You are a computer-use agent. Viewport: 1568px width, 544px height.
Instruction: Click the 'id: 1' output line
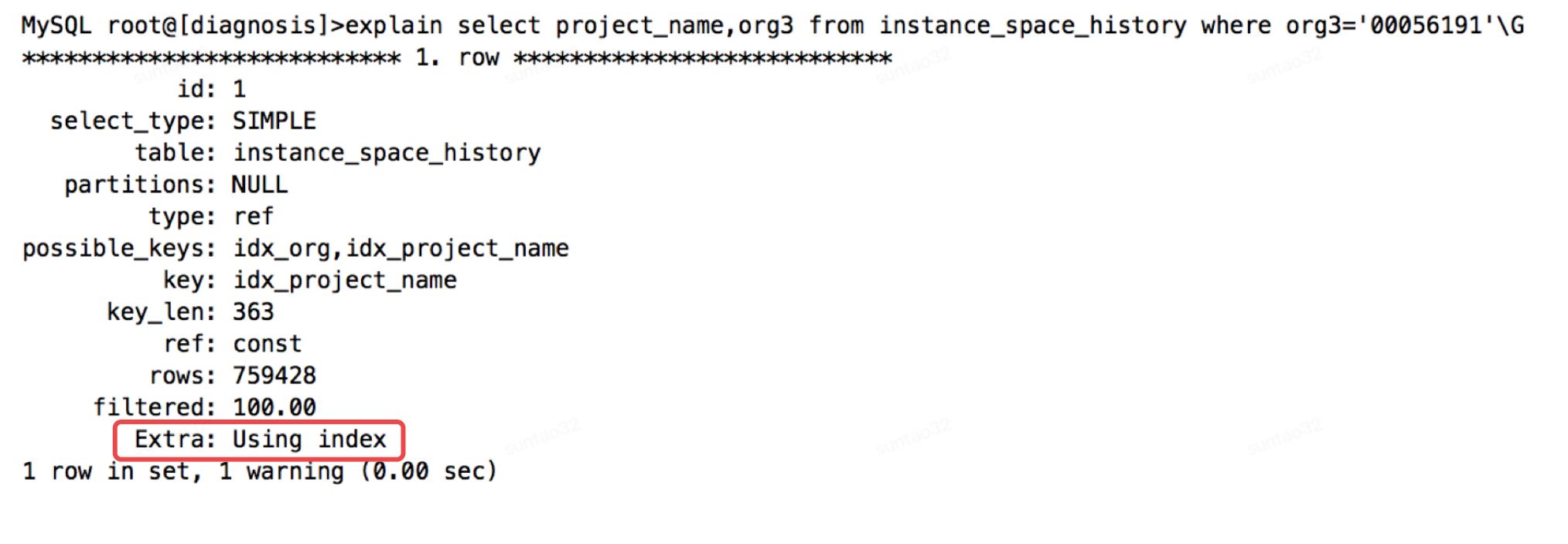[211, 90]
